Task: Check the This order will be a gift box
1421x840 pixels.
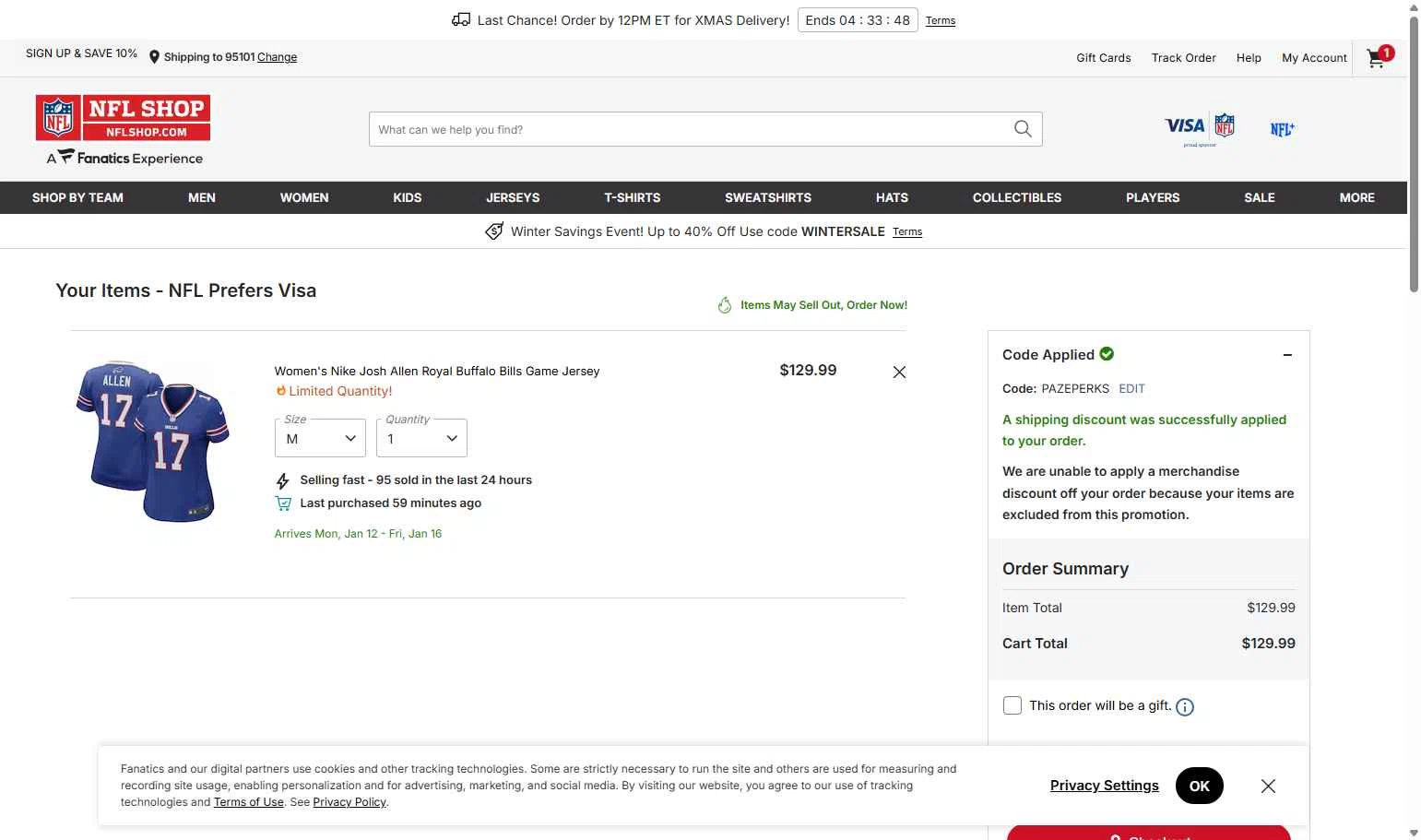Action: [1012, 705]
